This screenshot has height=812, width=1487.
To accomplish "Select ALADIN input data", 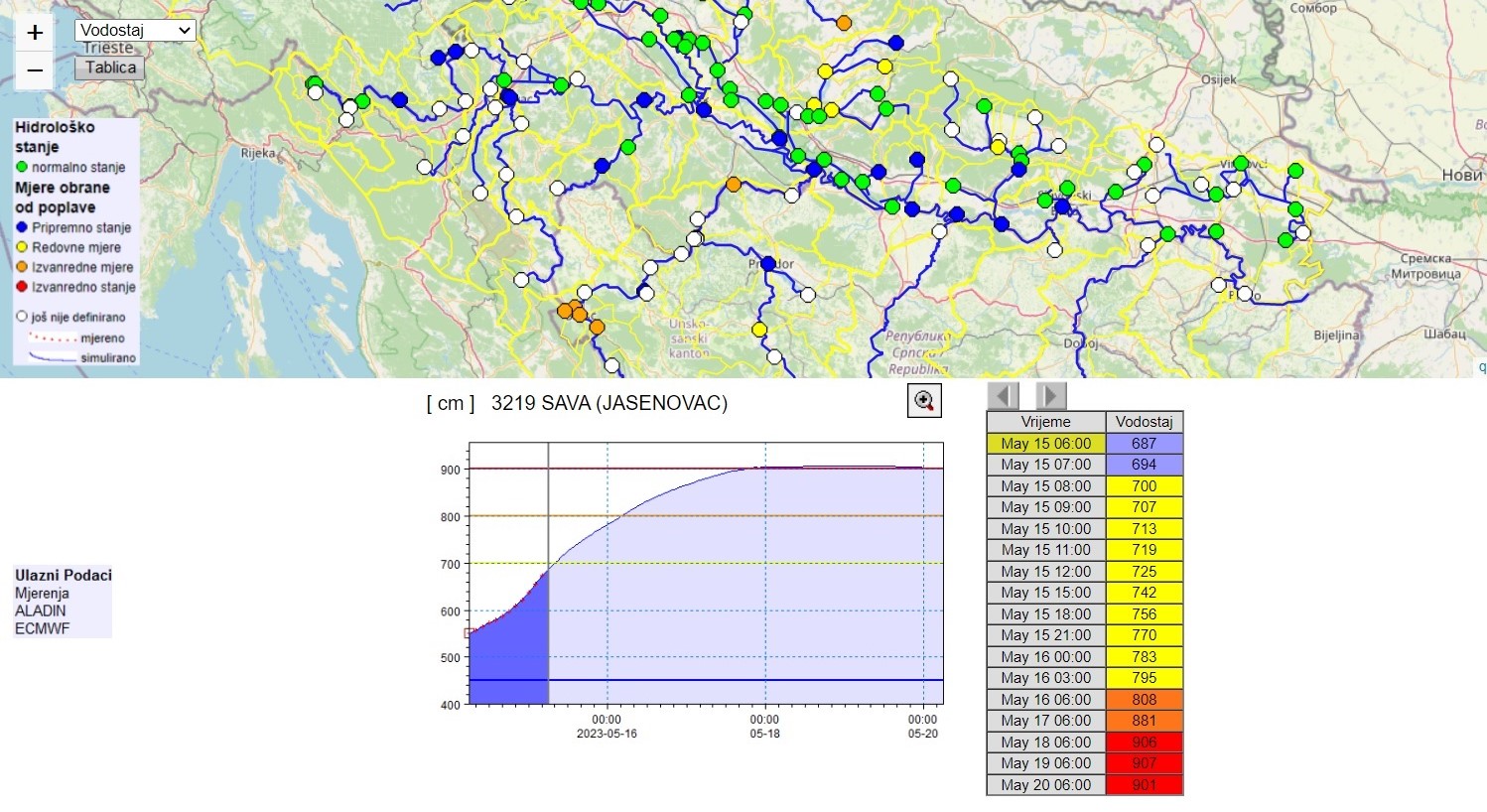I will coord(41,611).
